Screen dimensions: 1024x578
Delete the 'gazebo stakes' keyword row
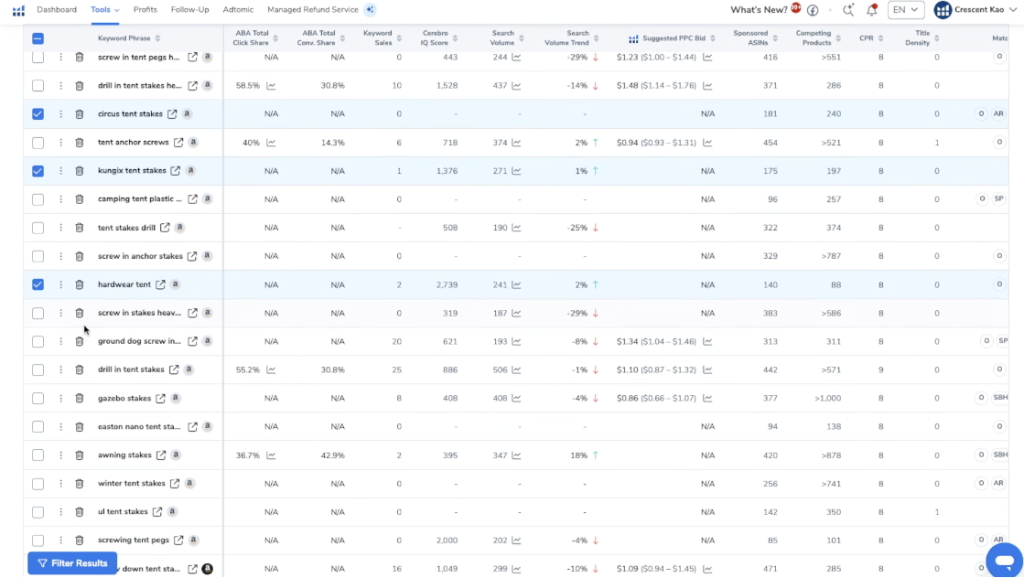click(79, 399)
